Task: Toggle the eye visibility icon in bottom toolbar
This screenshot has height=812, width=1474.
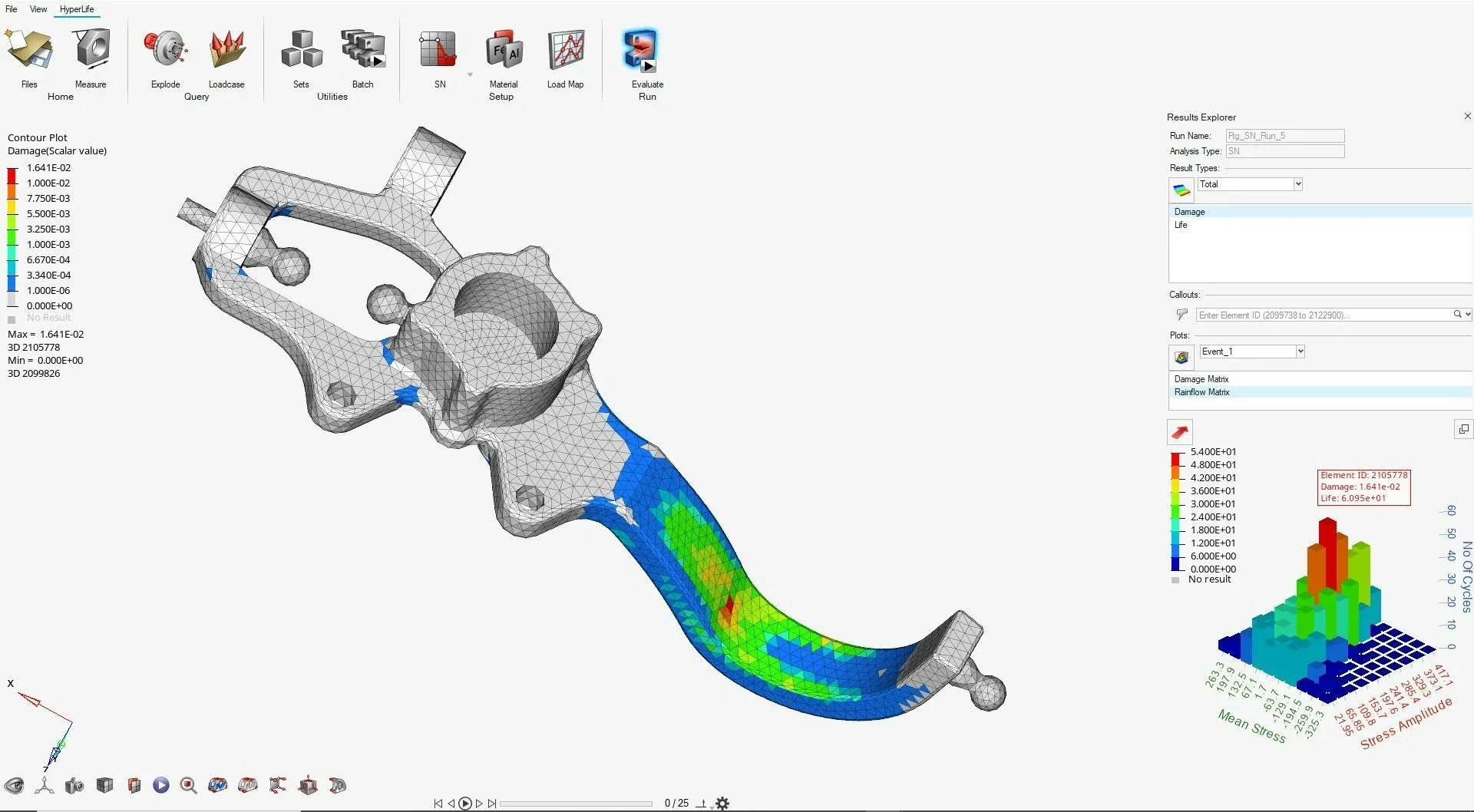Action: (14, 785)
